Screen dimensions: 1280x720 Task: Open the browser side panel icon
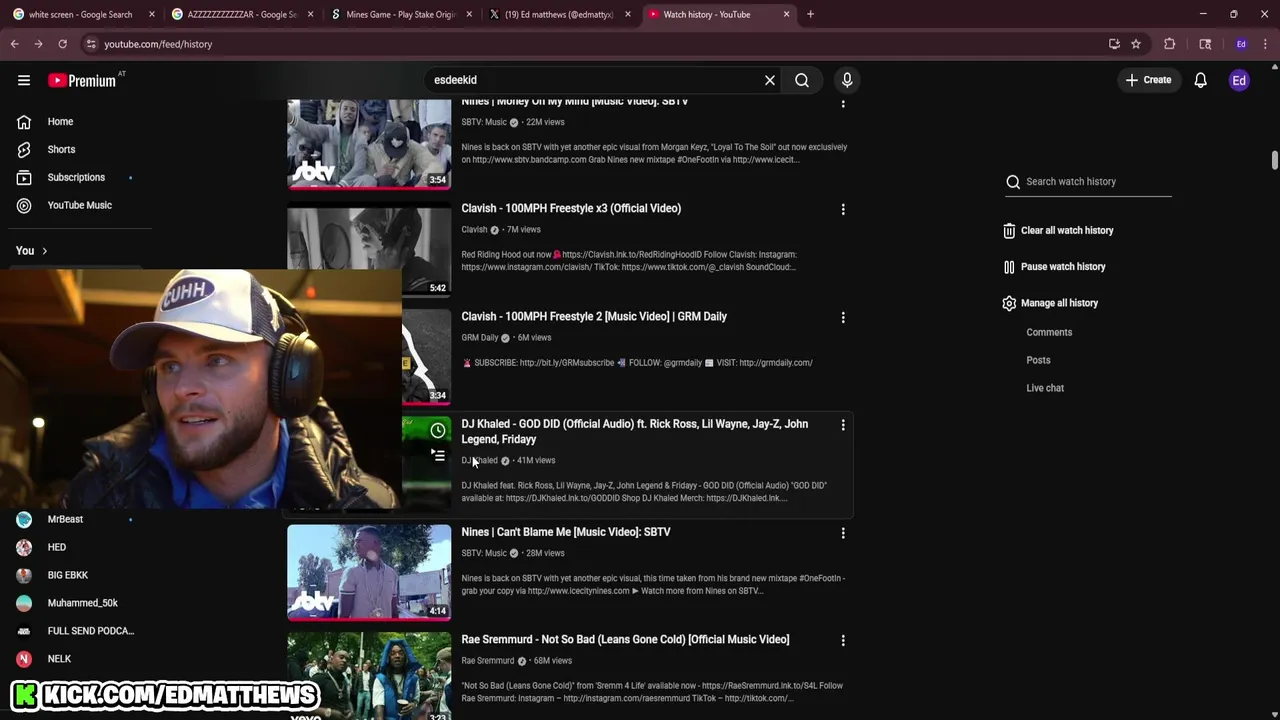pos(1205,44)
